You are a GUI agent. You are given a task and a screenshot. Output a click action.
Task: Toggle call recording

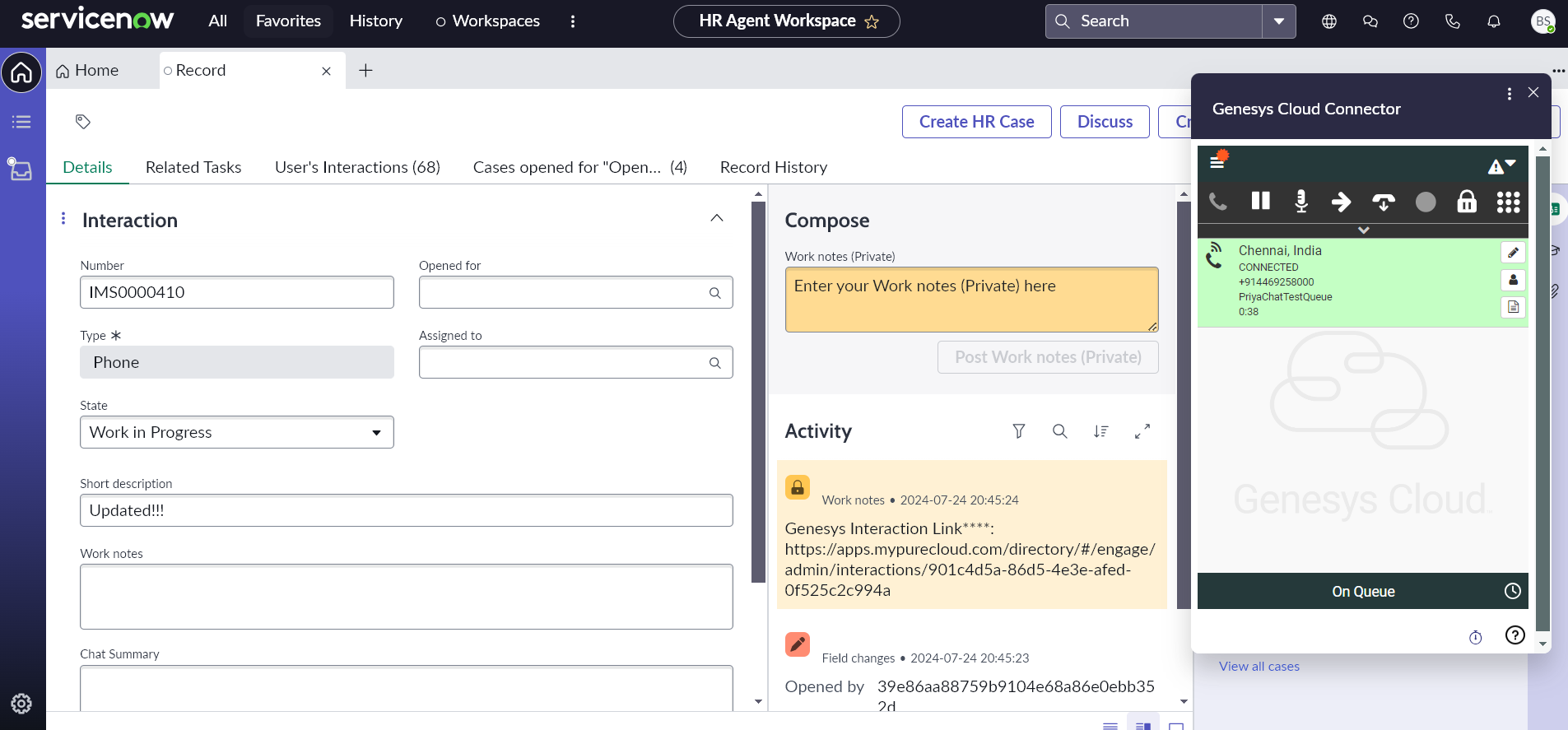(x=1426, y=202)
